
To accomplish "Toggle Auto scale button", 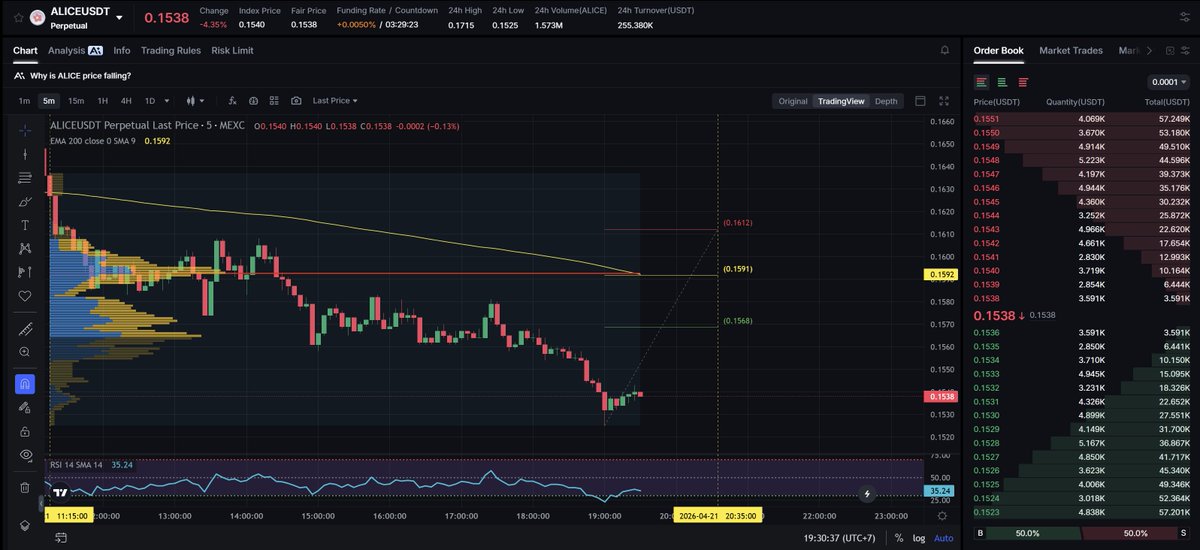I will (x=943, y=538).
